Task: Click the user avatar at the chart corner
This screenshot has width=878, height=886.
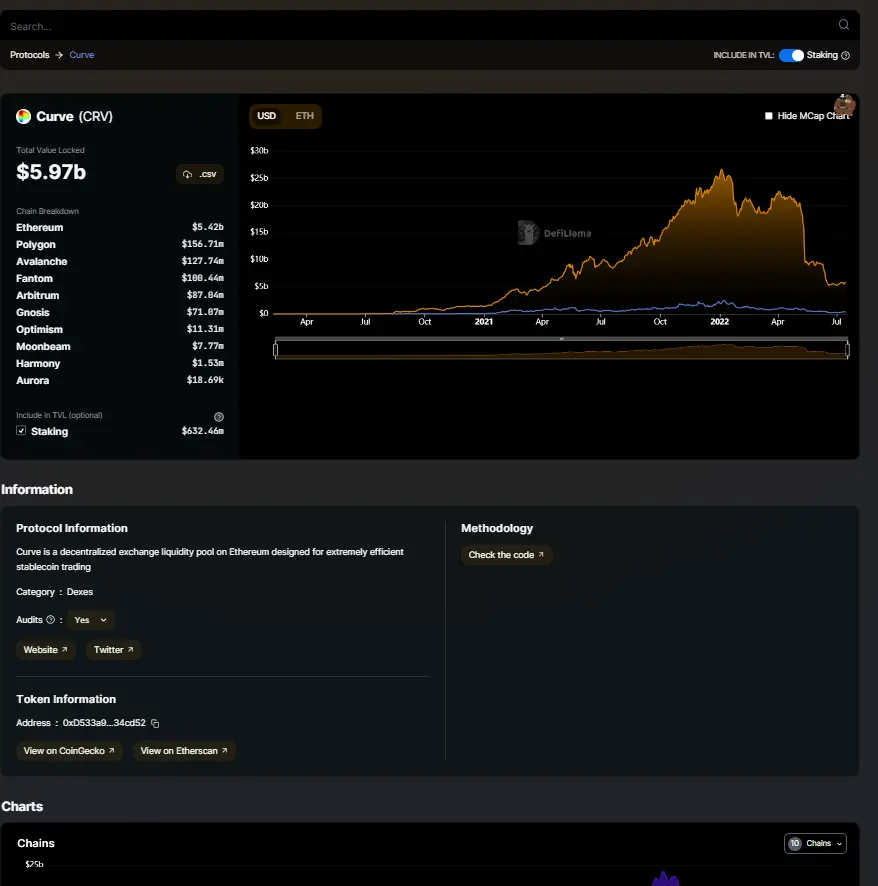Action: [844, 105]
